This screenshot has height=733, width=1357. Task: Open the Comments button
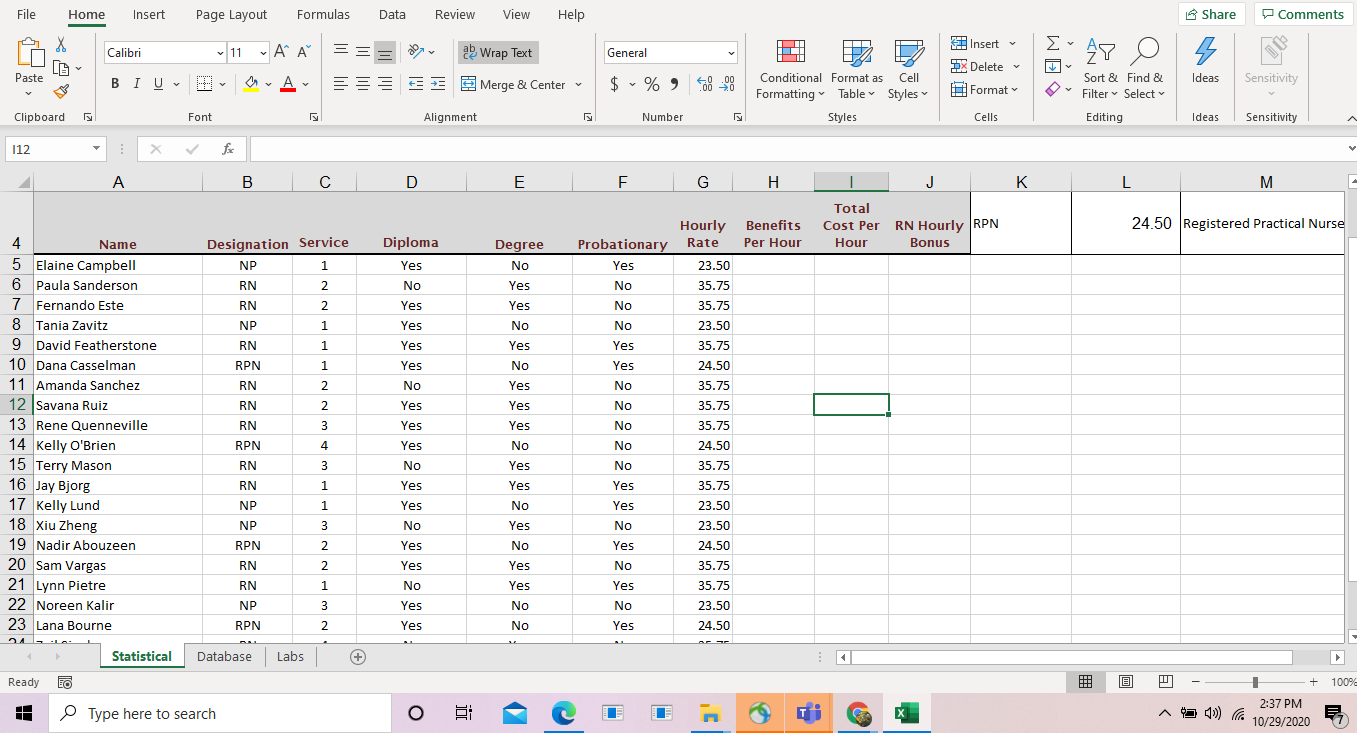pyautogui.click(x=1301, y=14)
